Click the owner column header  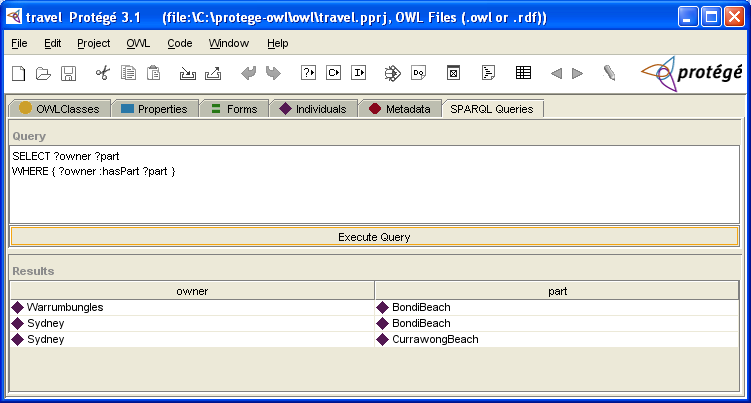(x=192, y=291)
